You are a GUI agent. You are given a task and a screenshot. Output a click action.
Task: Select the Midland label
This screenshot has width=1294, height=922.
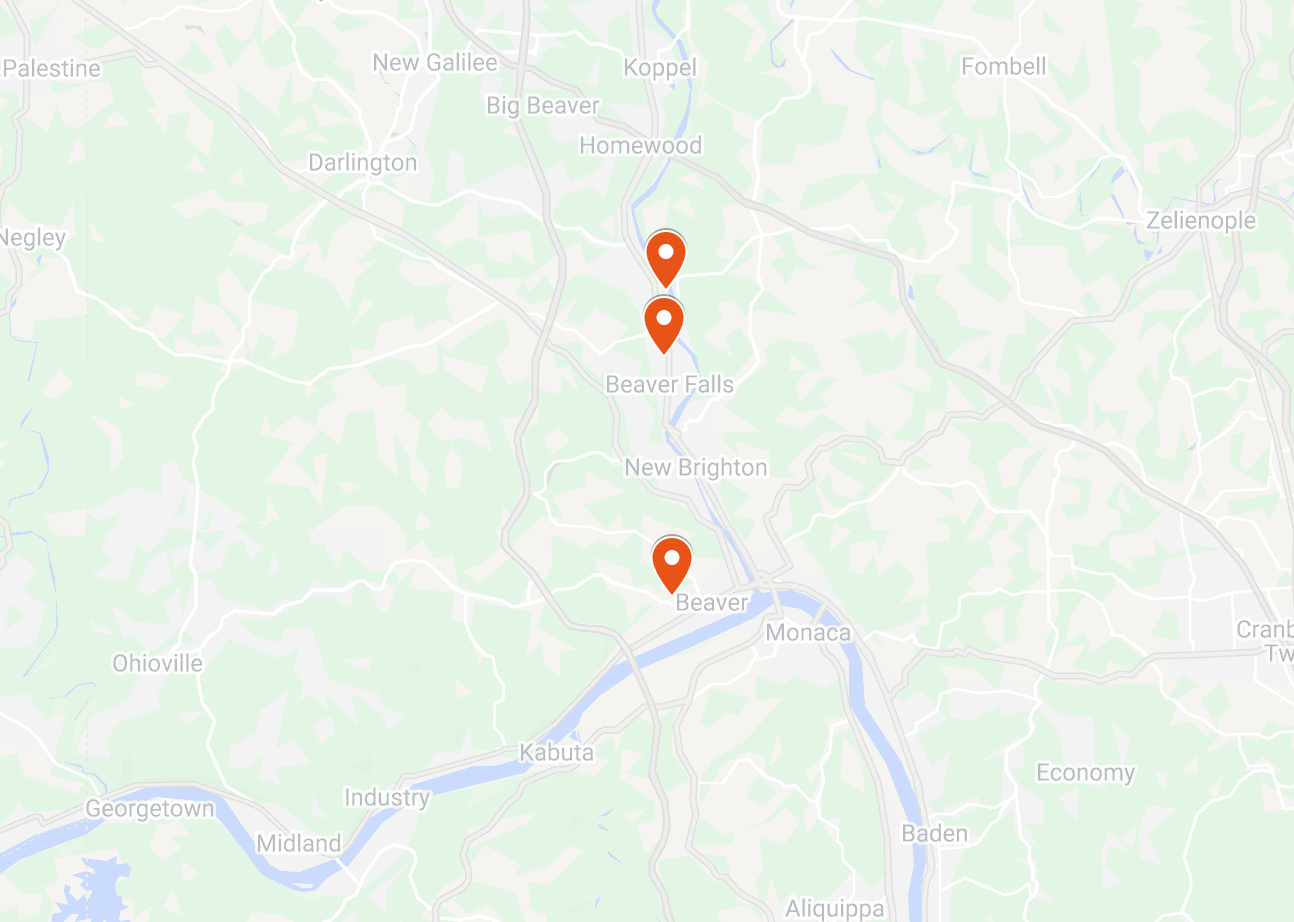[298, 843]
